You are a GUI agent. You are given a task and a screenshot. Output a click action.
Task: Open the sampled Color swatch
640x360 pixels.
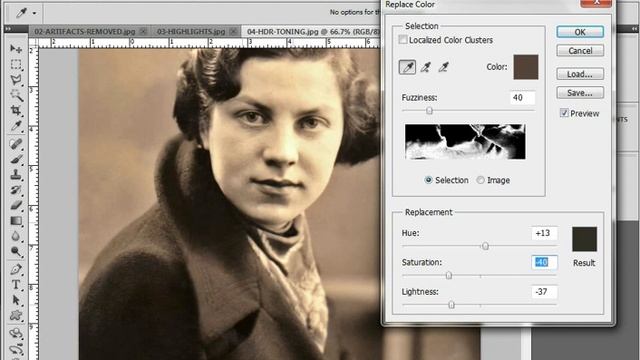(526, 67)
